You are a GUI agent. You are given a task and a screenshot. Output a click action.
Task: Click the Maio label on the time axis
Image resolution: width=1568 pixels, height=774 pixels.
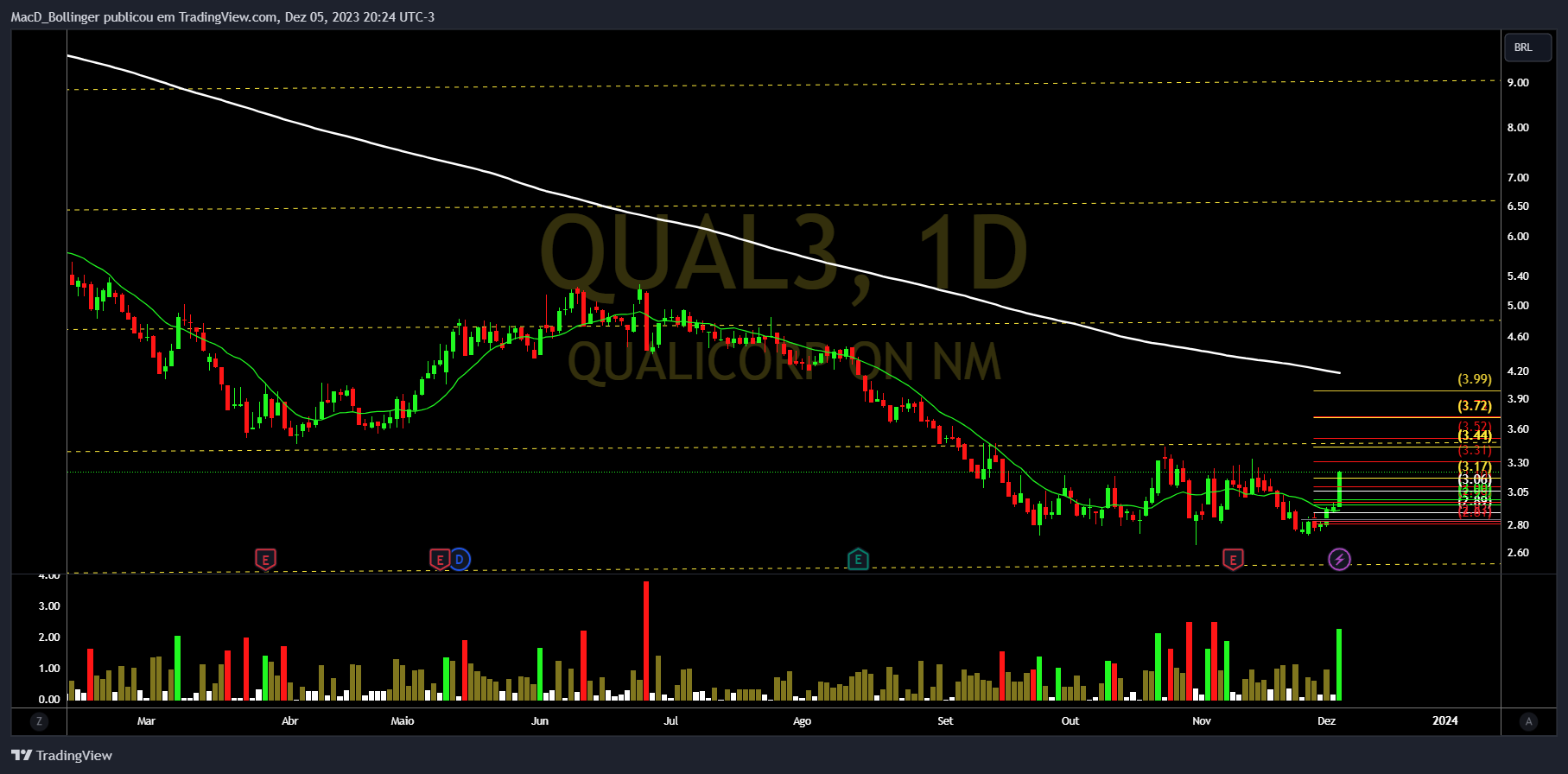click(x=403, y=721)
